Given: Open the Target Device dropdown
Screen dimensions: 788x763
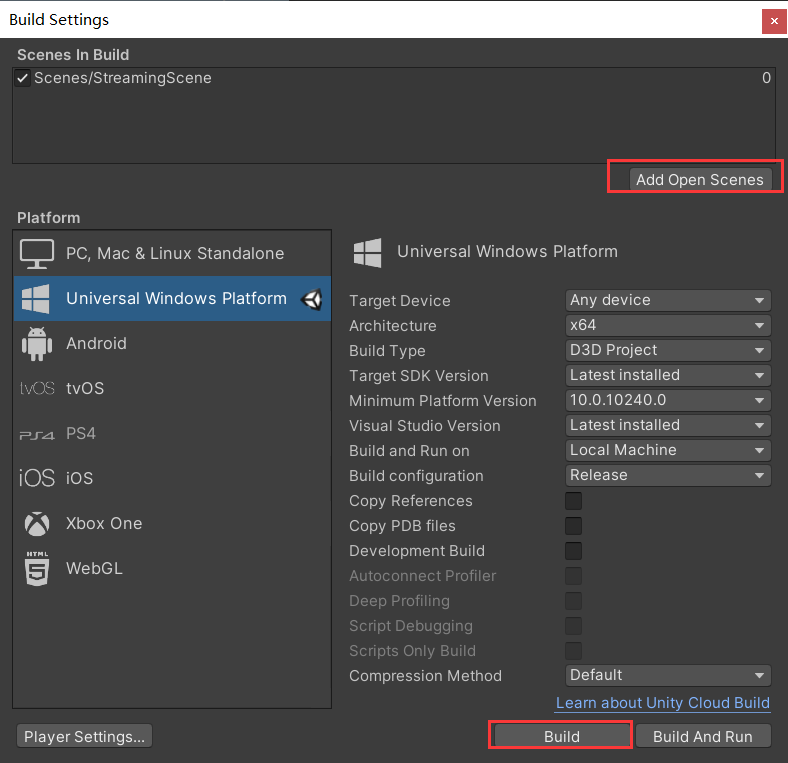Looking at the screenshot, I should tap(668, 300).
